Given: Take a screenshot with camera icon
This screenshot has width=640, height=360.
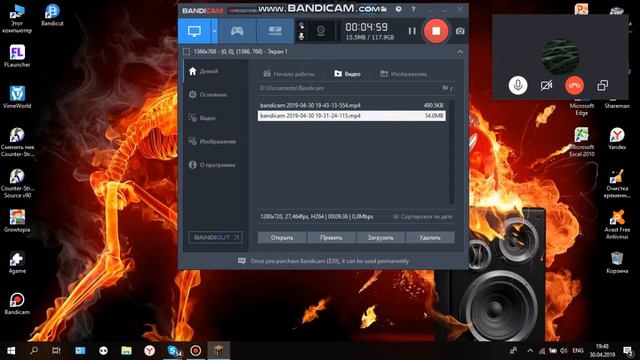Looking at the screenshot, I should tap(460, 31).
